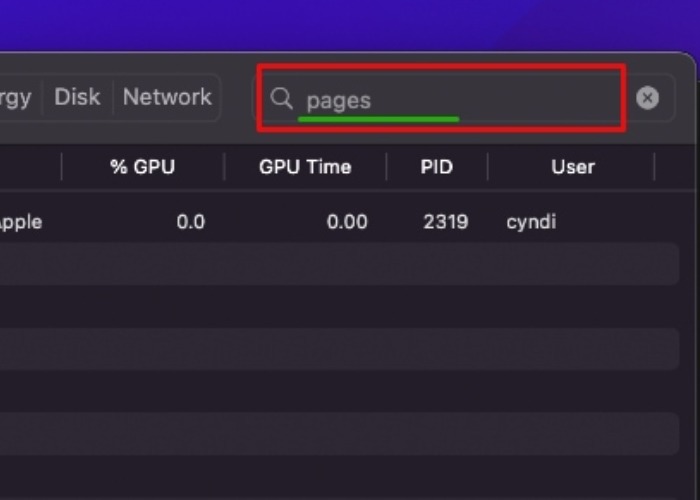700x500 pixels.
Task: Click the user name cyndi
Action: tap(531, 222)
